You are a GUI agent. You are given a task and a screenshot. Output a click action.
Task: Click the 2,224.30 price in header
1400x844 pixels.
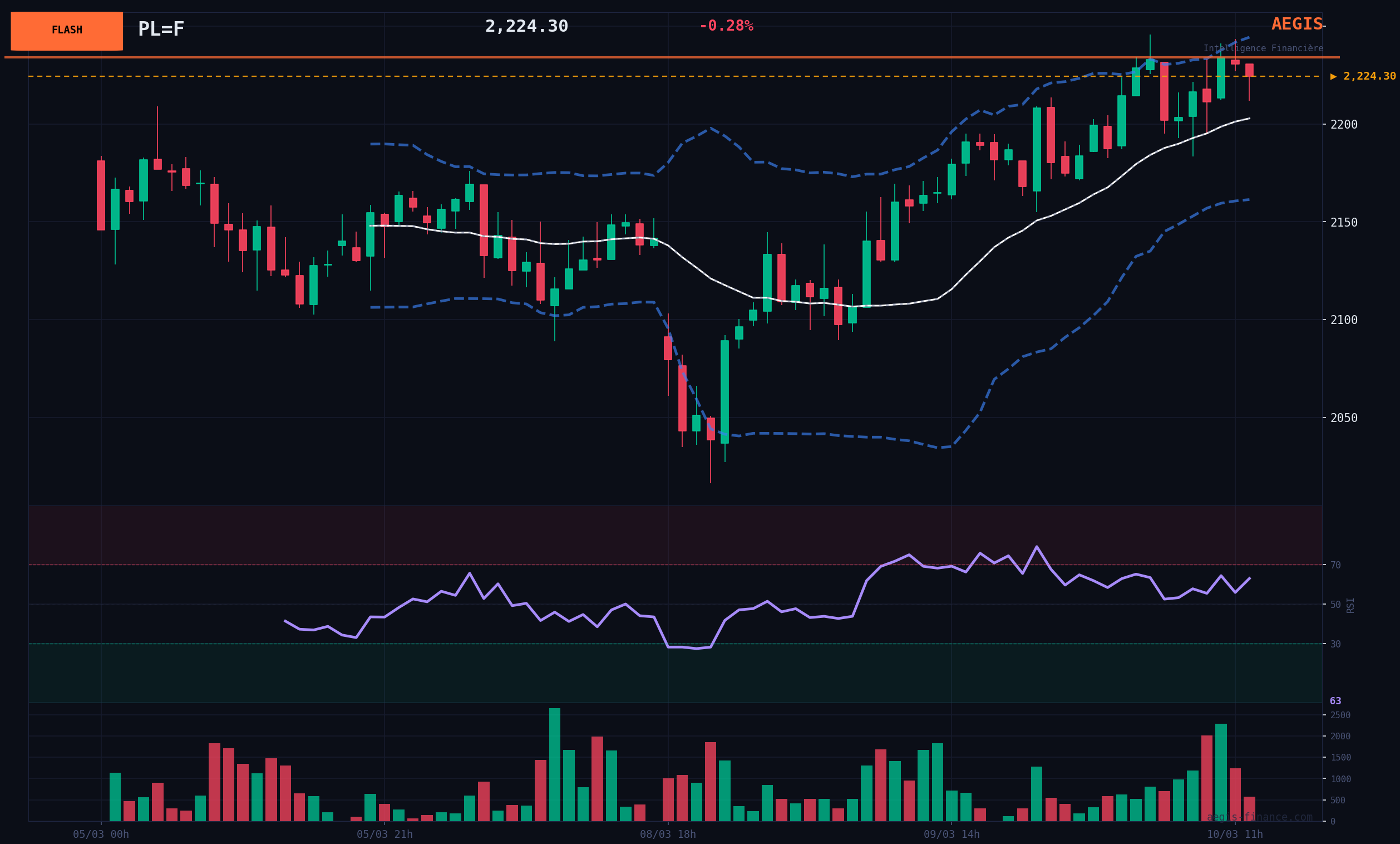[x=526, y=26]
